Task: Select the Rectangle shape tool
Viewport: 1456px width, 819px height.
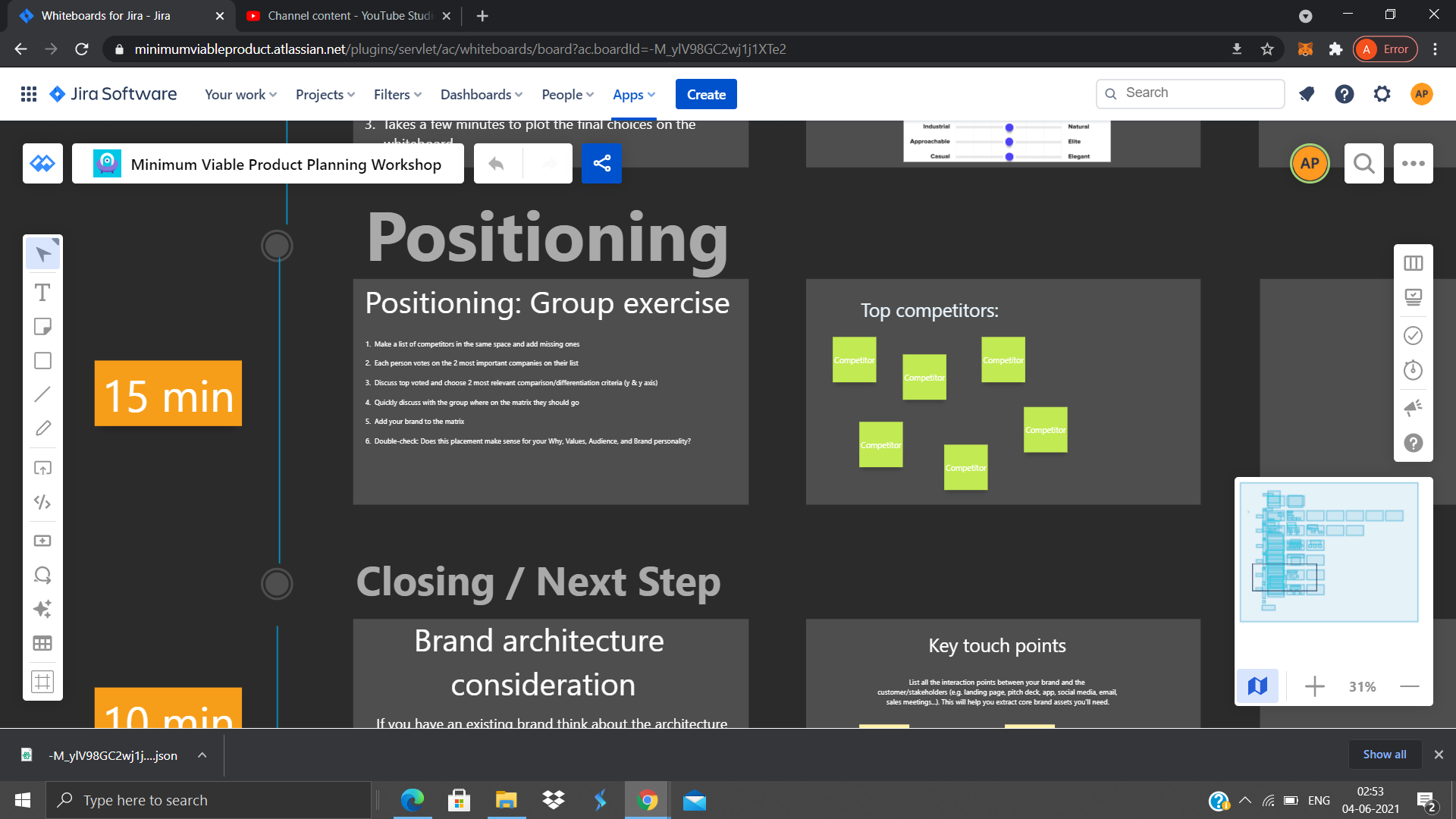Action: click(42, 361)
